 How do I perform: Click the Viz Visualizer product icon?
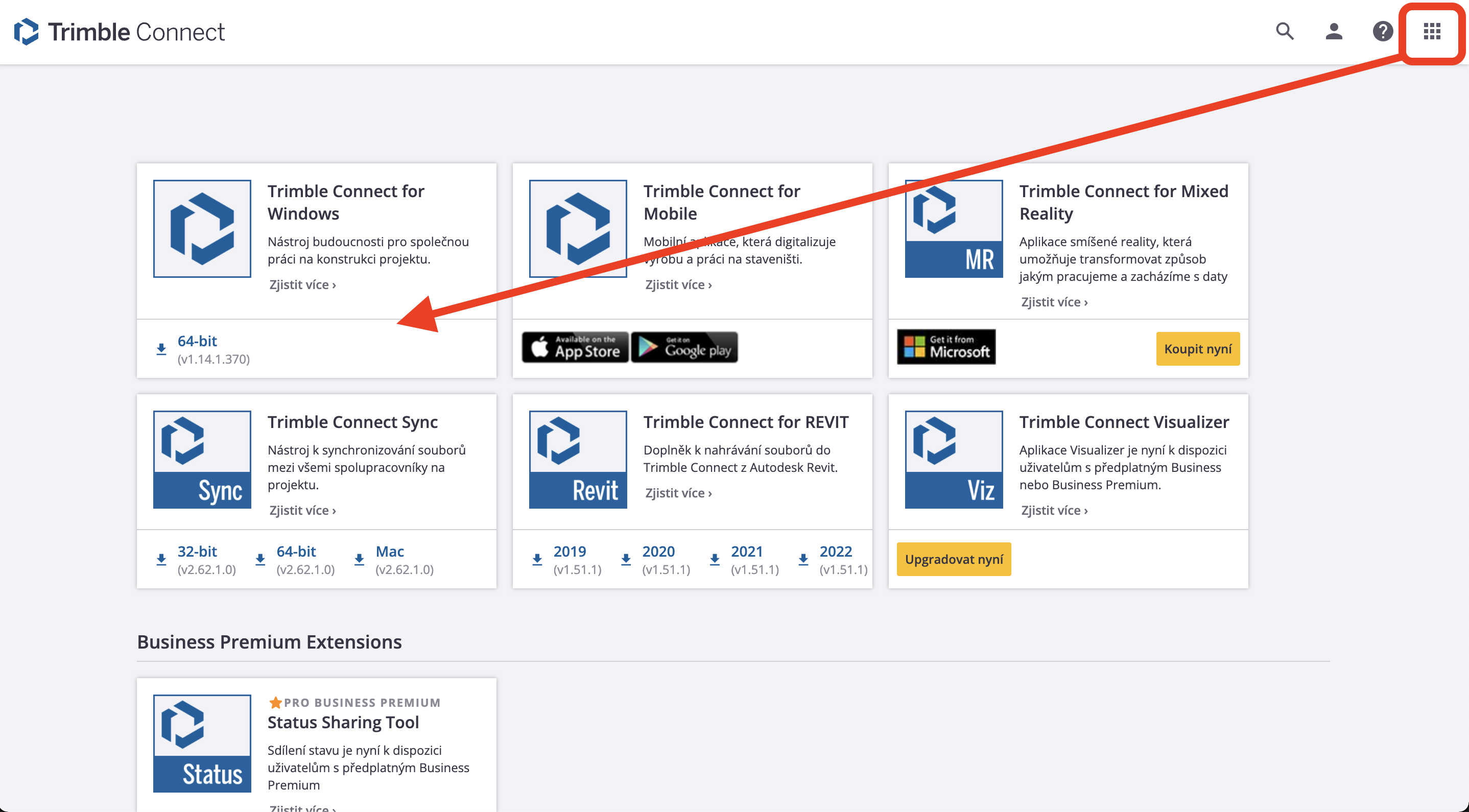tap(954, 460)
